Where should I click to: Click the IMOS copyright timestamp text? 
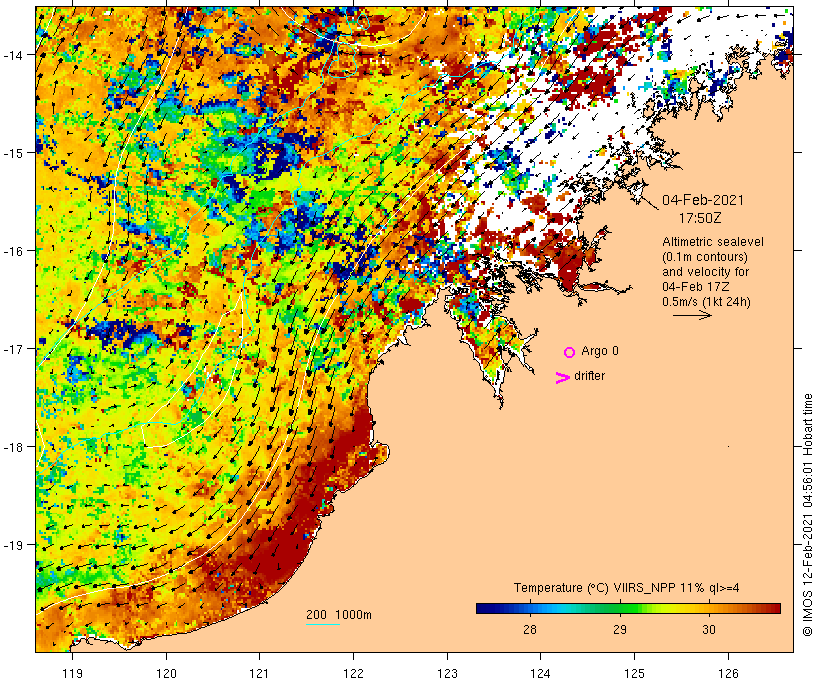click(x=807, y=515)
